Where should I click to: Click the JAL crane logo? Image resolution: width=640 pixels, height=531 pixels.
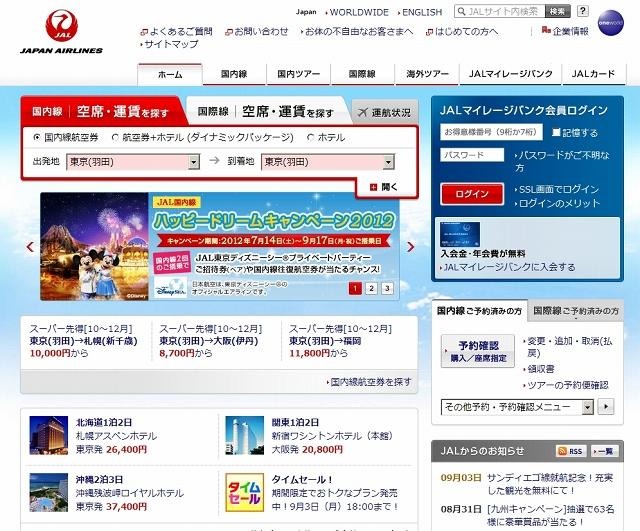(x=62, y=25)
